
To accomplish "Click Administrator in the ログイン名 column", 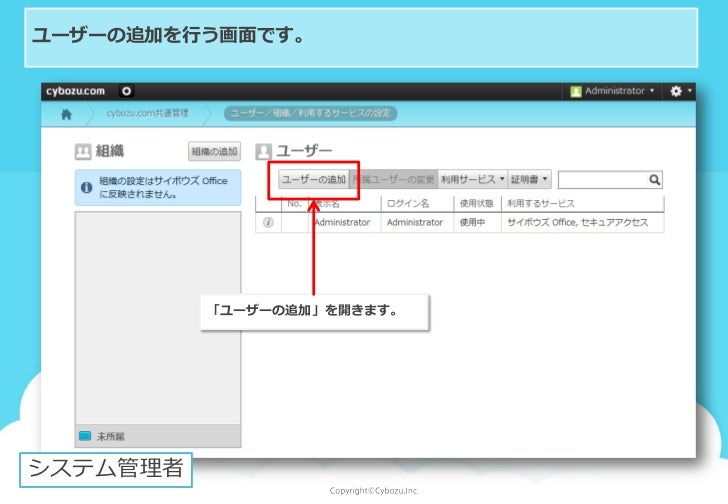I will click(415, 223).
